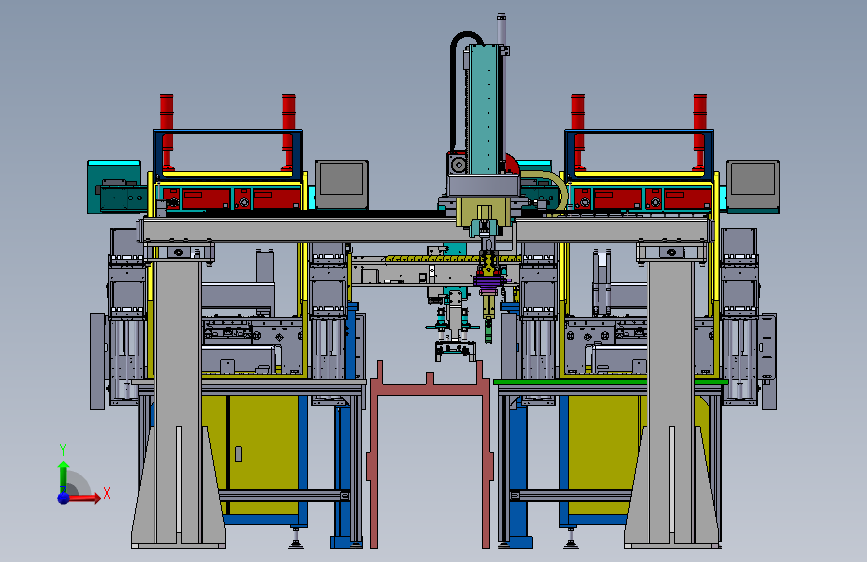Select the teal vertical actuator column at top center
The image size is (867, 562).
485,109
